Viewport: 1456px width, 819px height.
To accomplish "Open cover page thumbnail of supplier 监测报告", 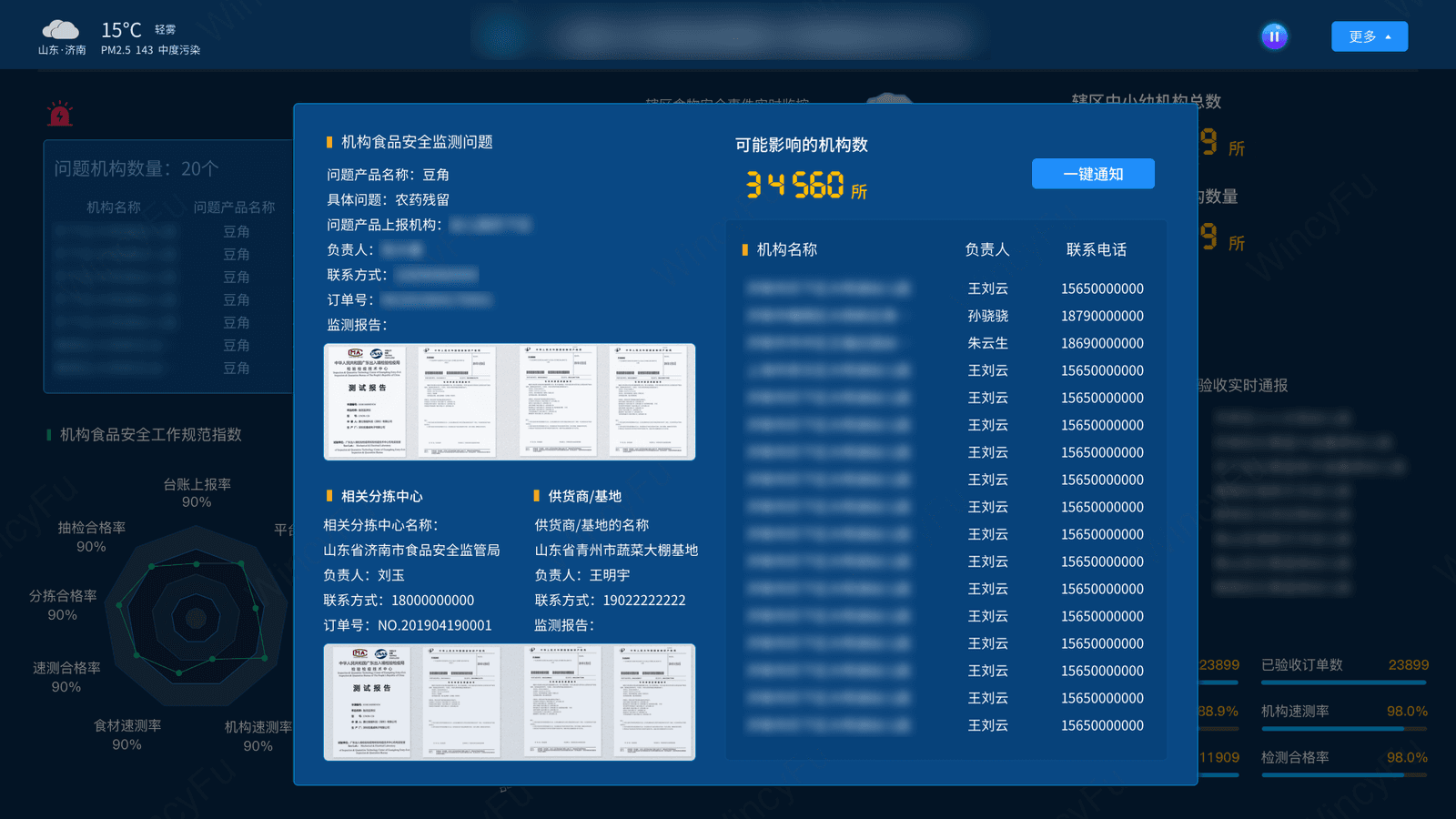I will [x=369, y=702].
